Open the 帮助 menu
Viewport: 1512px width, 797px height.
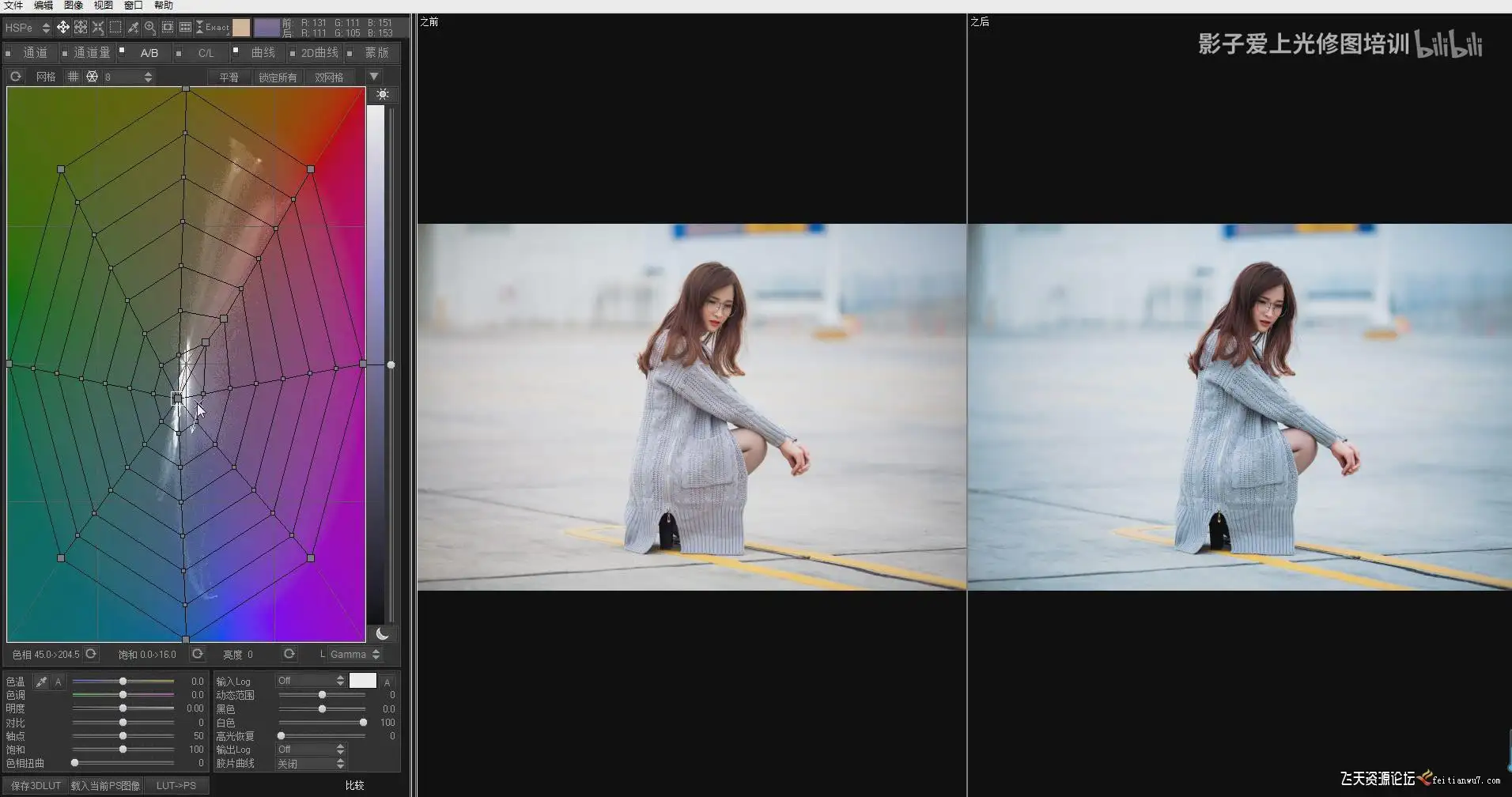tap(164, 6)
